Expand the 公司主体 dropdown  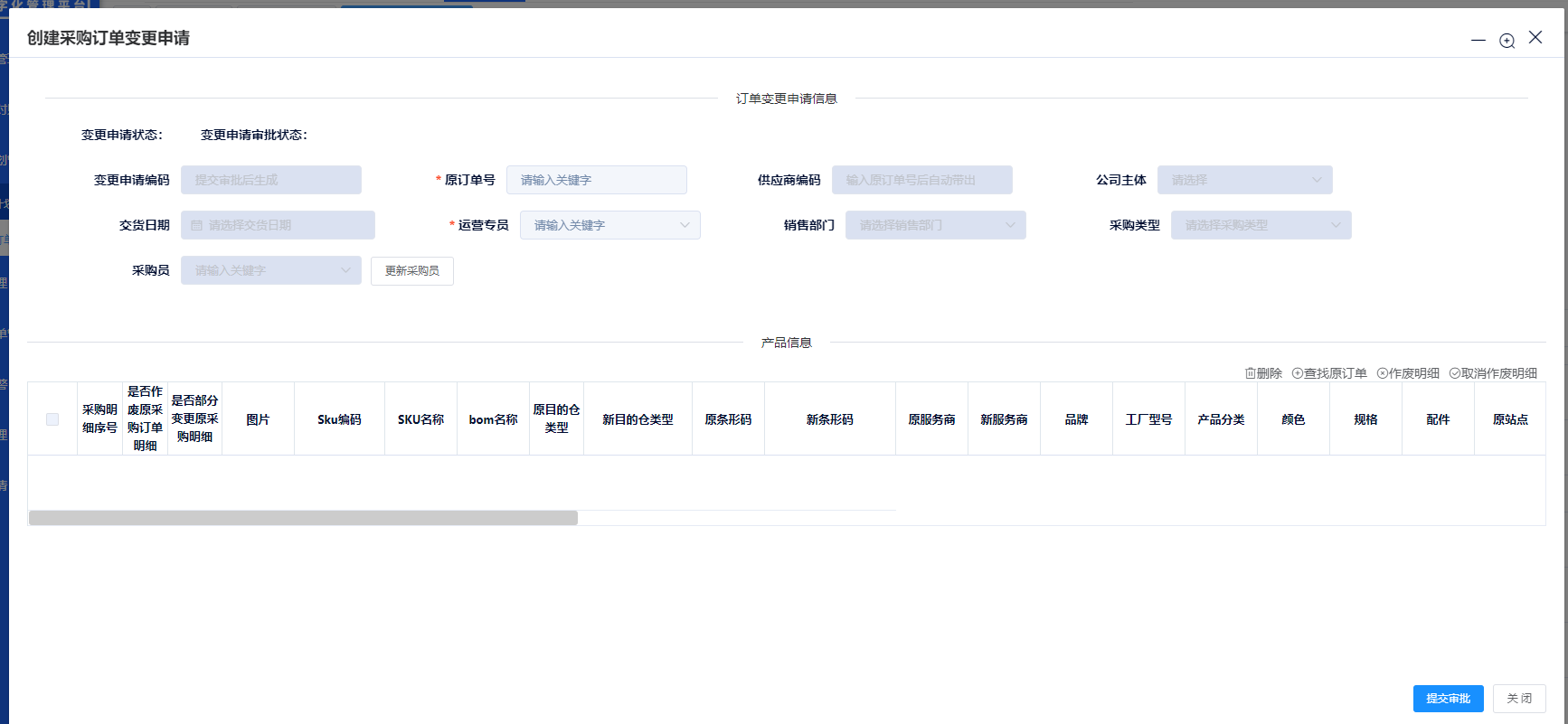click(x=1244, y=180)
